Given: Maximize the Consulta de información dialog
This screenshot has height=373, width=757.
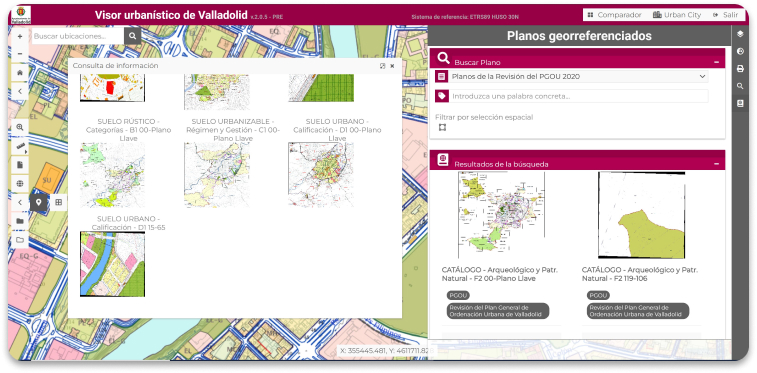Looking at the screenshot, I should (x=382, y=66).
